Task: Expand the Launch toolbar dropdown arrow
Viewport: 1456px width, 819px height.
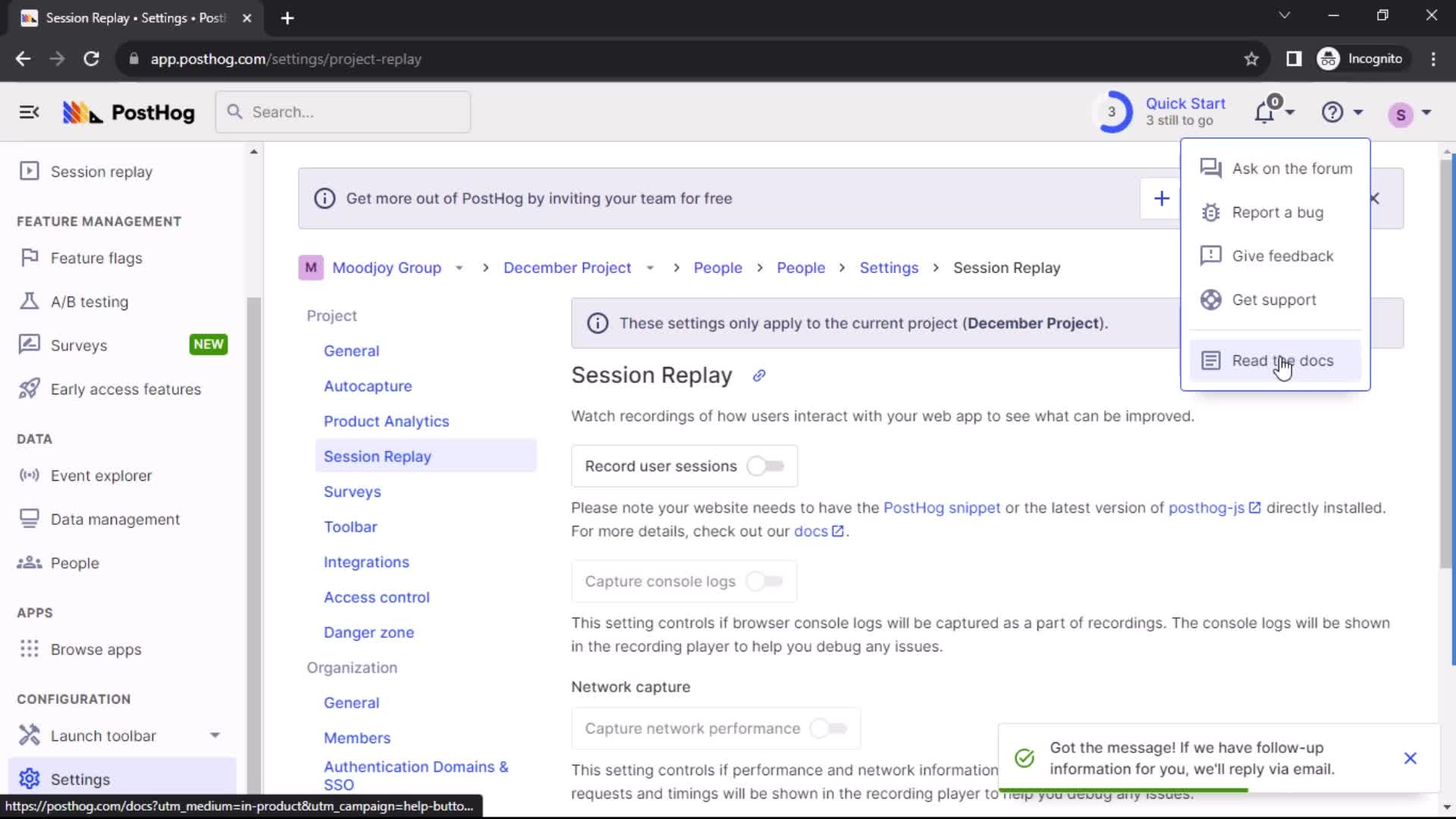Action: 215,736
